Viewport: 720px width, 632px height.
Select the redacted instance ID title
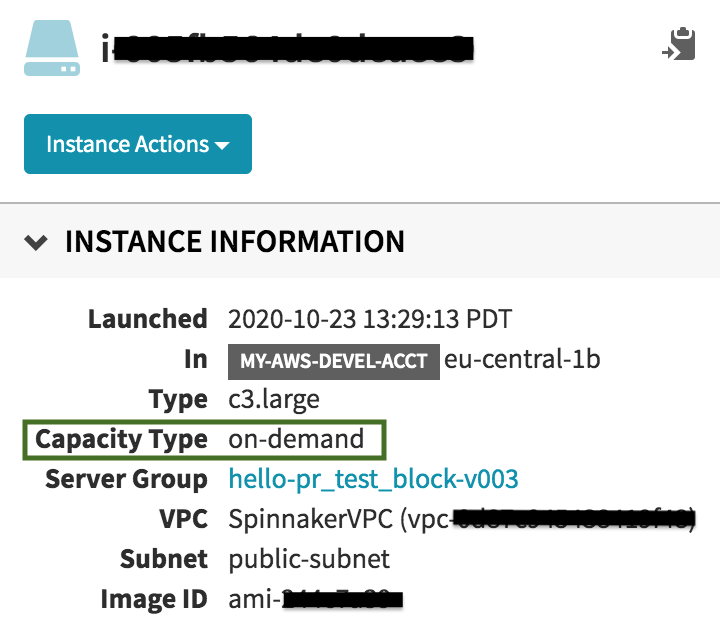(x=287, y=48)
